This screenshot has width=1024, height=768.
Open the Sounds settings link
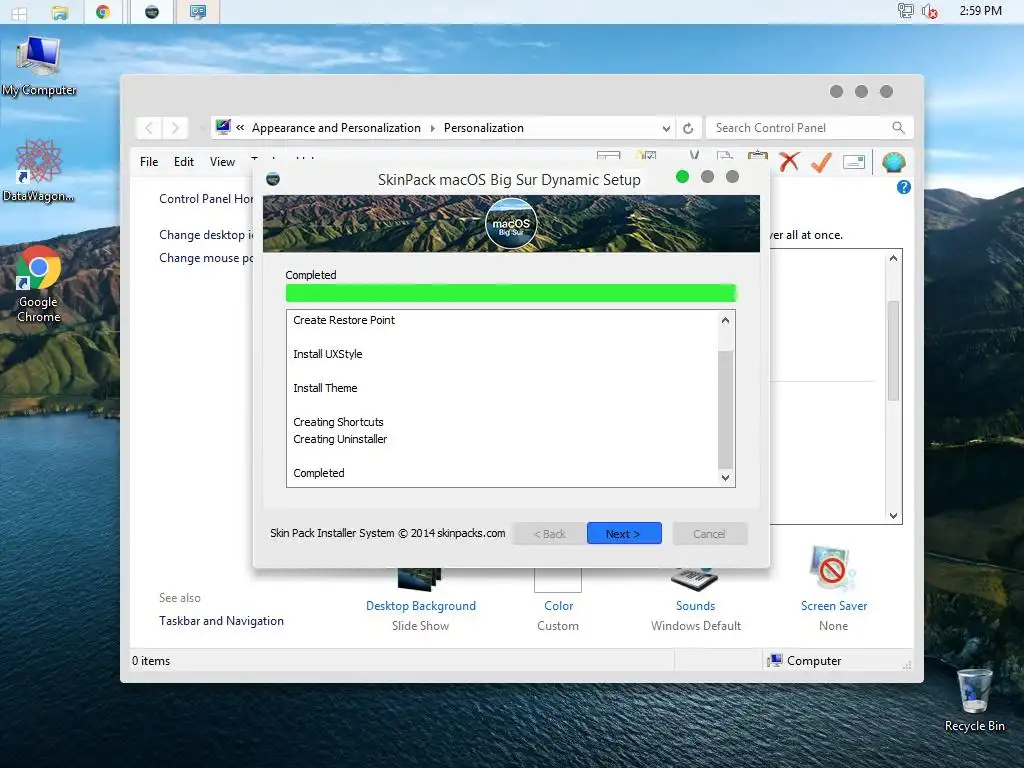coord(696,605)
